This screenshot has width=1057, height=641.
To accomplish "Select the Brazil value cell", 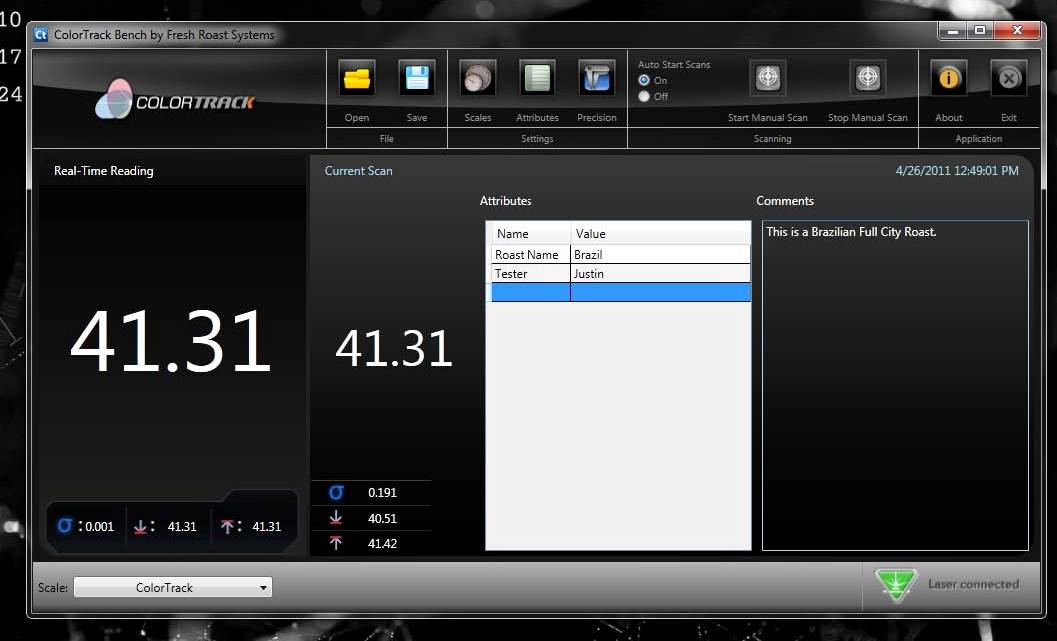I will pyautogui.click(x=661, y=255).
